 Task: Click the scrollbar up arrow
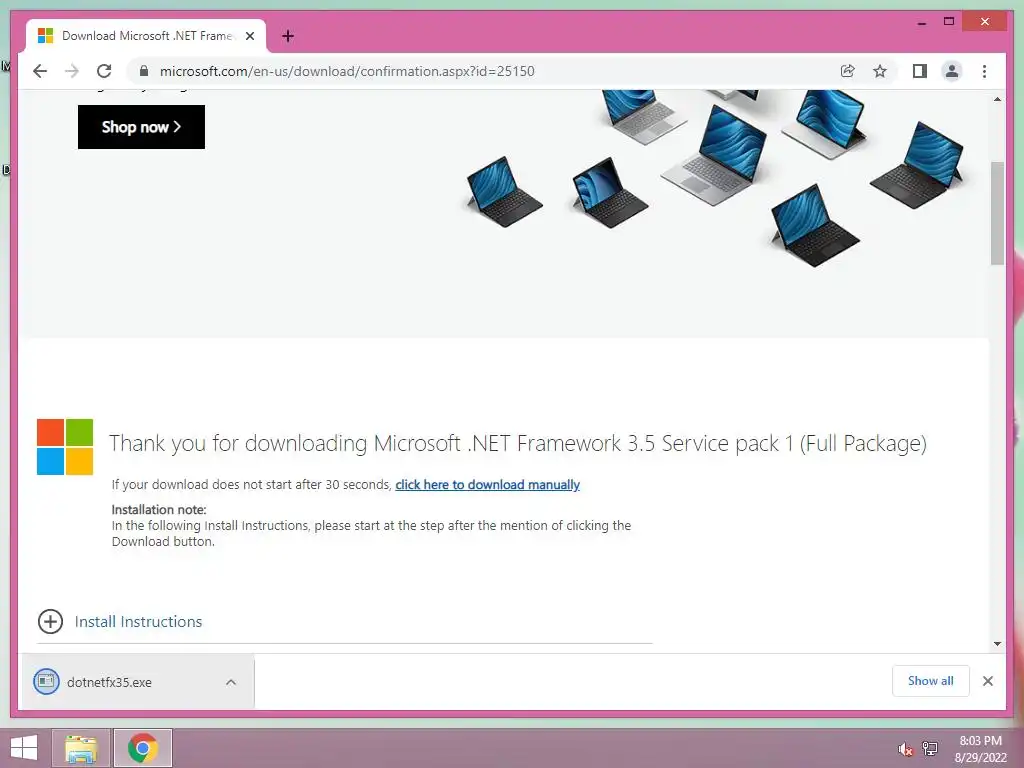tap(997, 99)
